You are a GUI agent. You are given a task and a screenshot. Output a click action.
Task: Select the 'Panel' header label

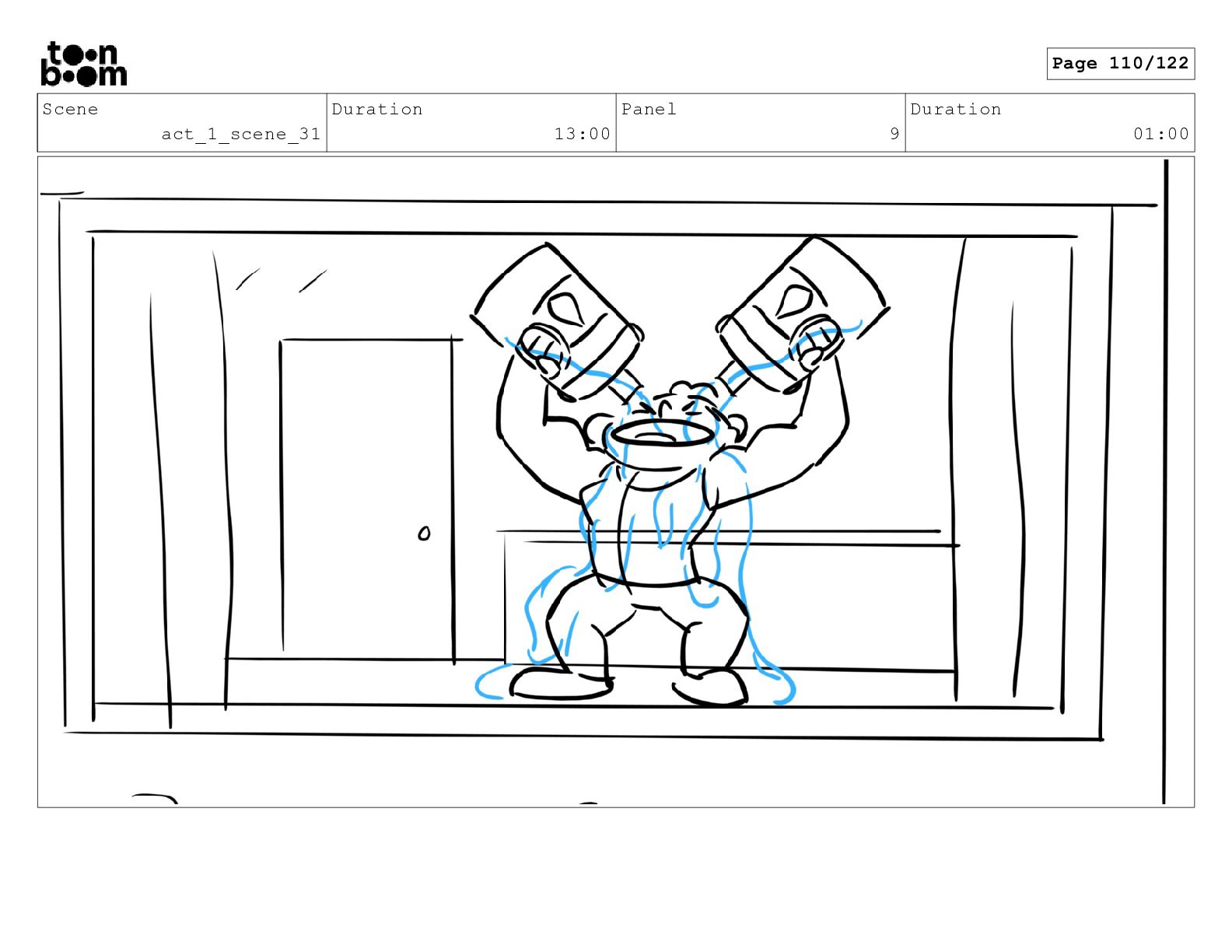click(x=649, y=109)
